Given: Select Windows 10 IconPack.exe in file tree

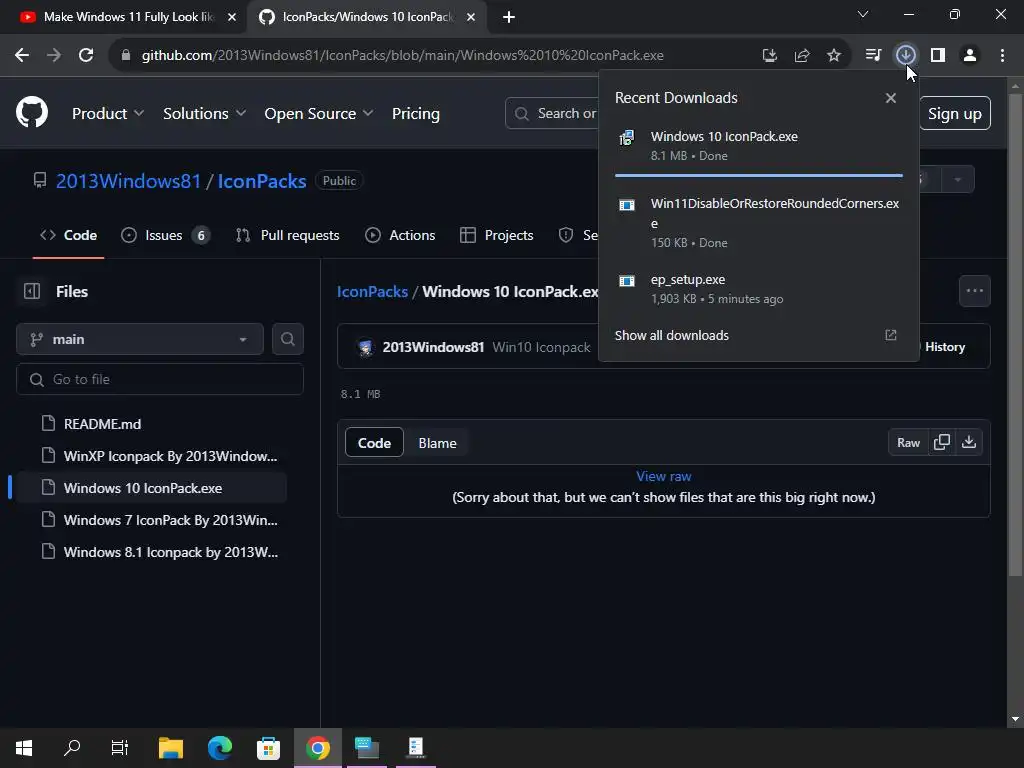Looking at the screenshot, I should 143,488.
